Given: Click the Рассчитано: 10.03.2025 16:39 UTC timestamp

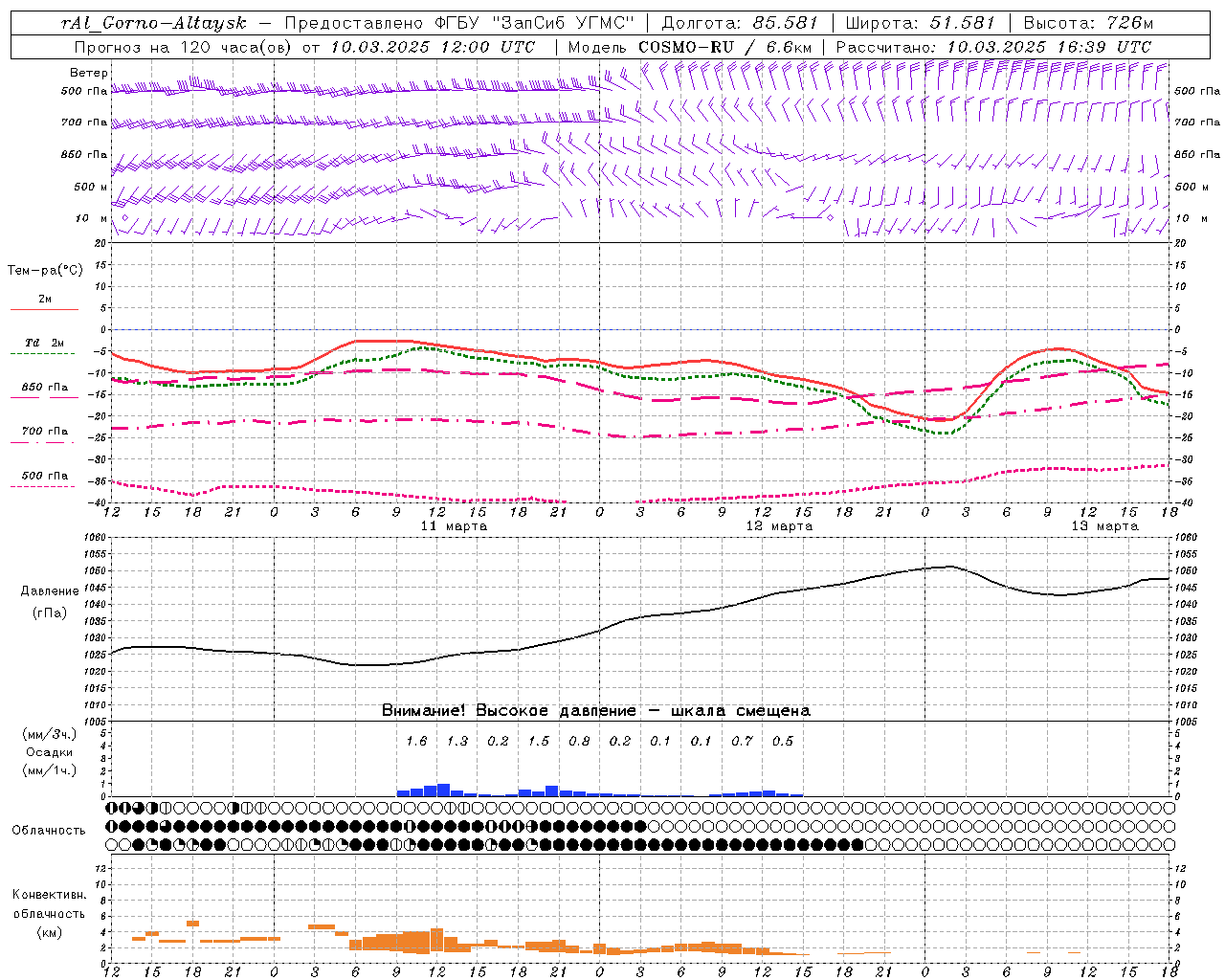Looking at the screenshot, I should point(993,47).
